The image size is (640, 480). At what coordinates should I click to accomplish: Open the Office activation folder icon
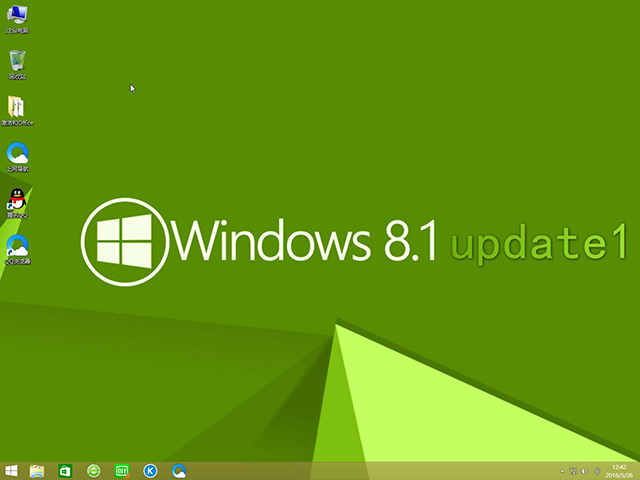click(x=17, y=108)
